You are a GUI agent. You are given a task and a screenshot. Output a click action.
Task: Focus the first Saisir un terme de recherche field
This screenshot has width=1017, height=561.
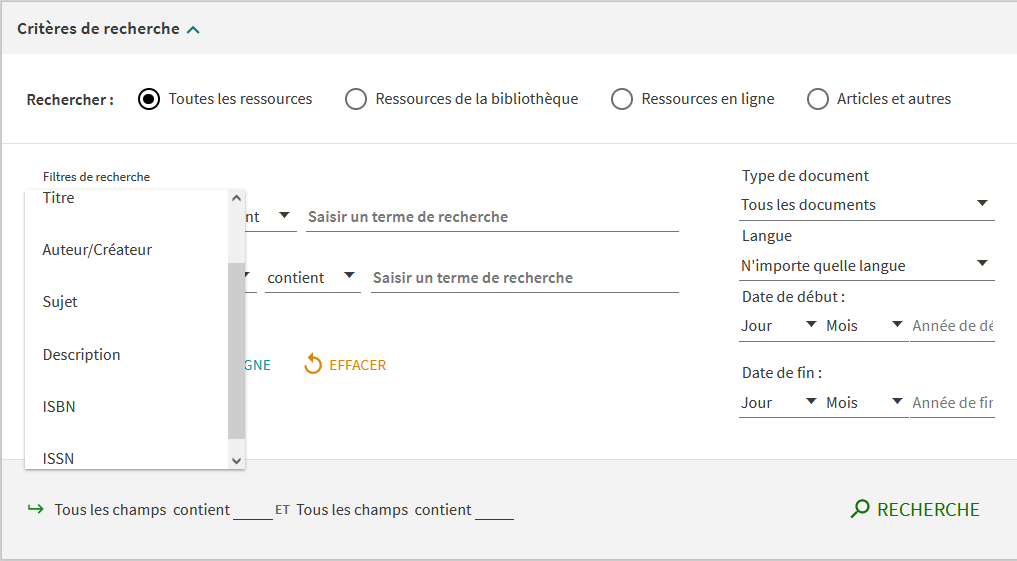(x=492, y=217)
